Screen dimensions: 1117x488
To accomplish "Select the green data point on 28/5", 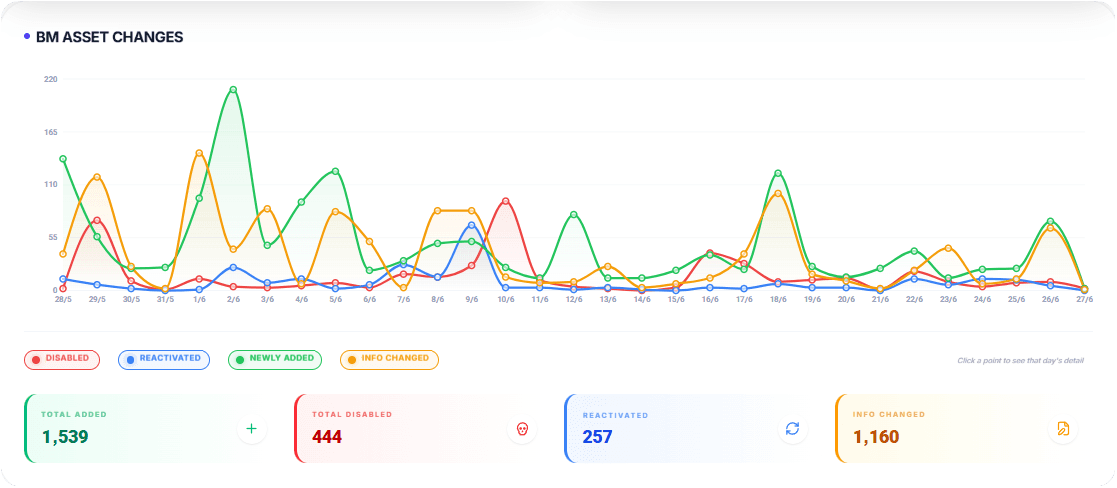I will (63, 159).
